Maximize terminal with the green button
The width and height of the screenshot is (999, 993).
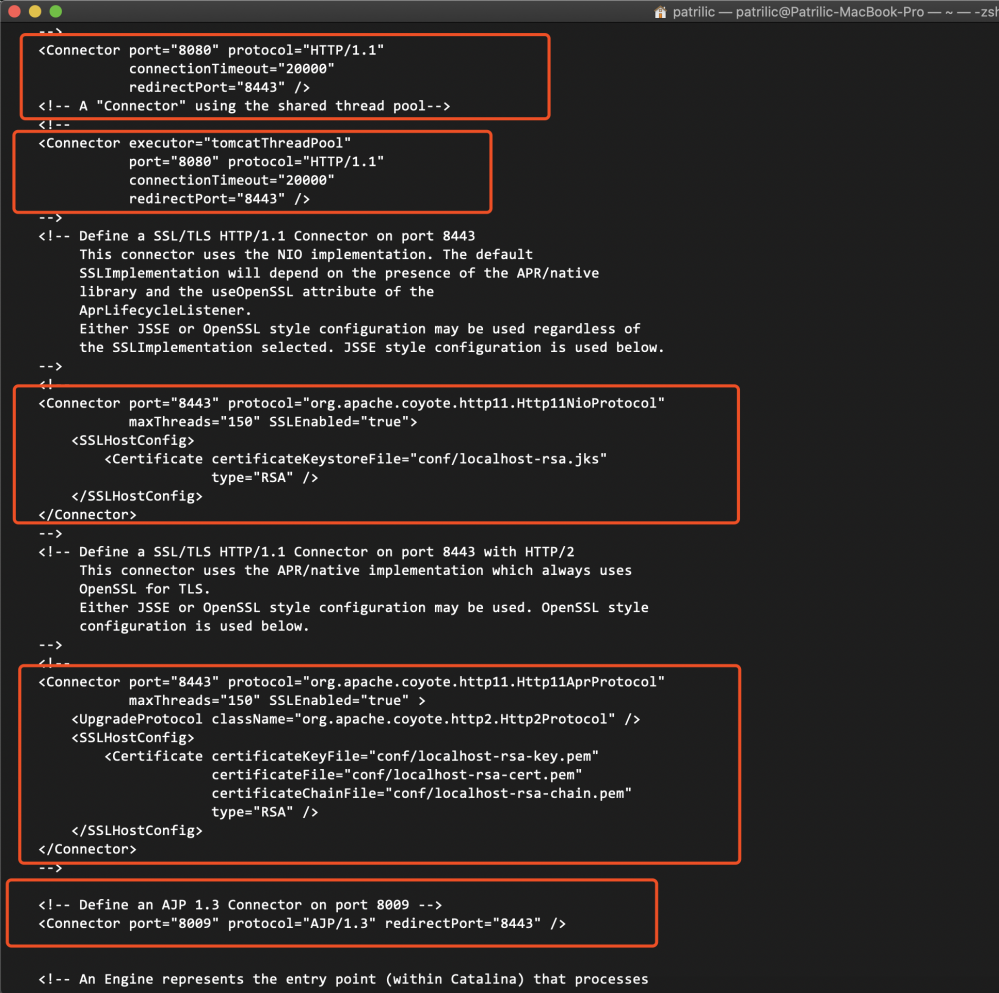(56, 11)
